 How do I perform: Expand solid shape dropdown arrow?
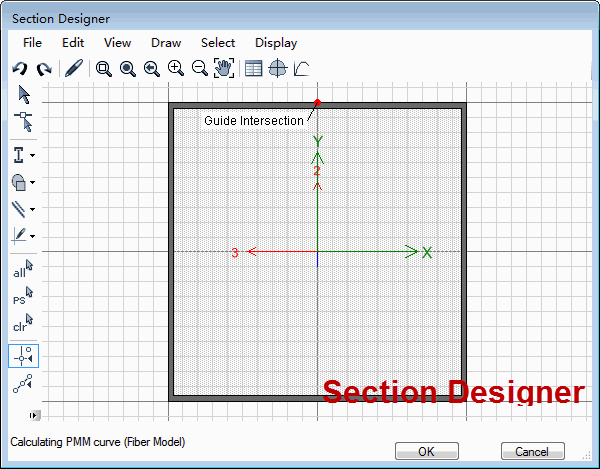coord(33,182)
